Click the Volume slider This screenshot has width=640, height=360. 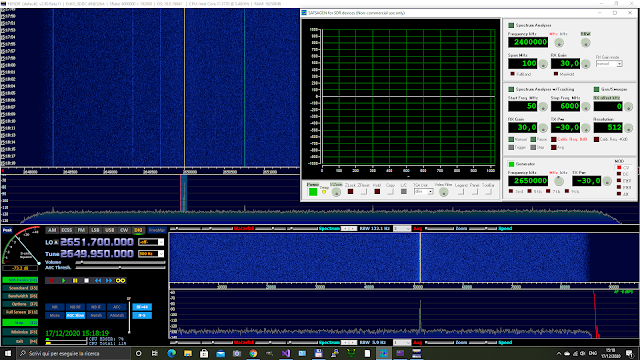click(x=120, y=262)
